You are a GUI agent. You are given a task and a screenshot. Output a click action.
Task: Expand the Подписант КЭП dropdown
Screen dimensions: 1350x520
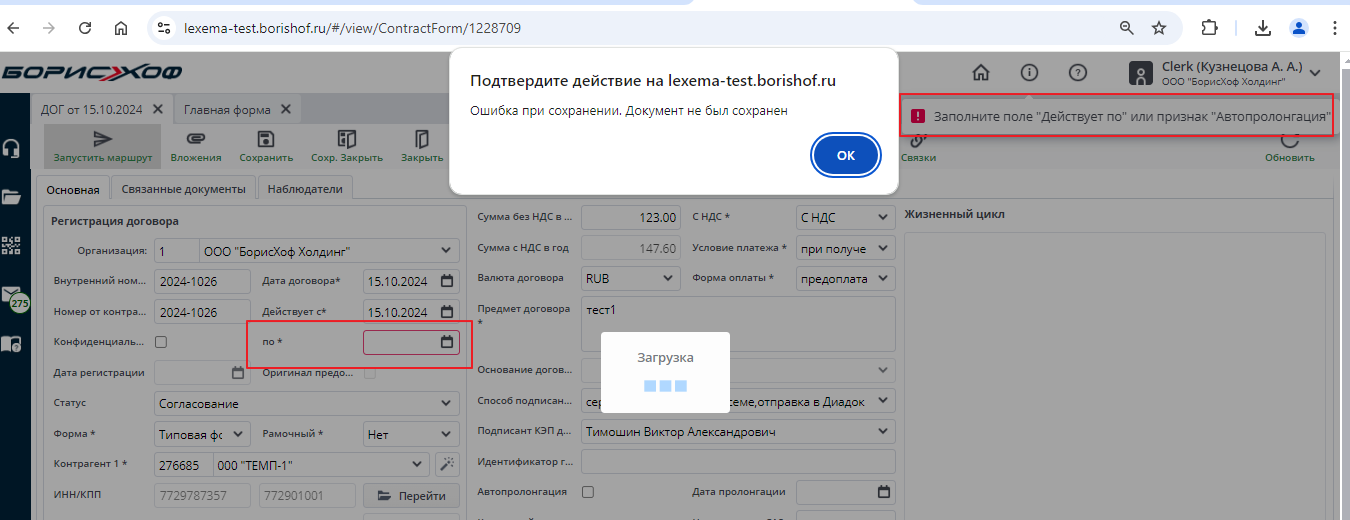(x=883, y=432)
